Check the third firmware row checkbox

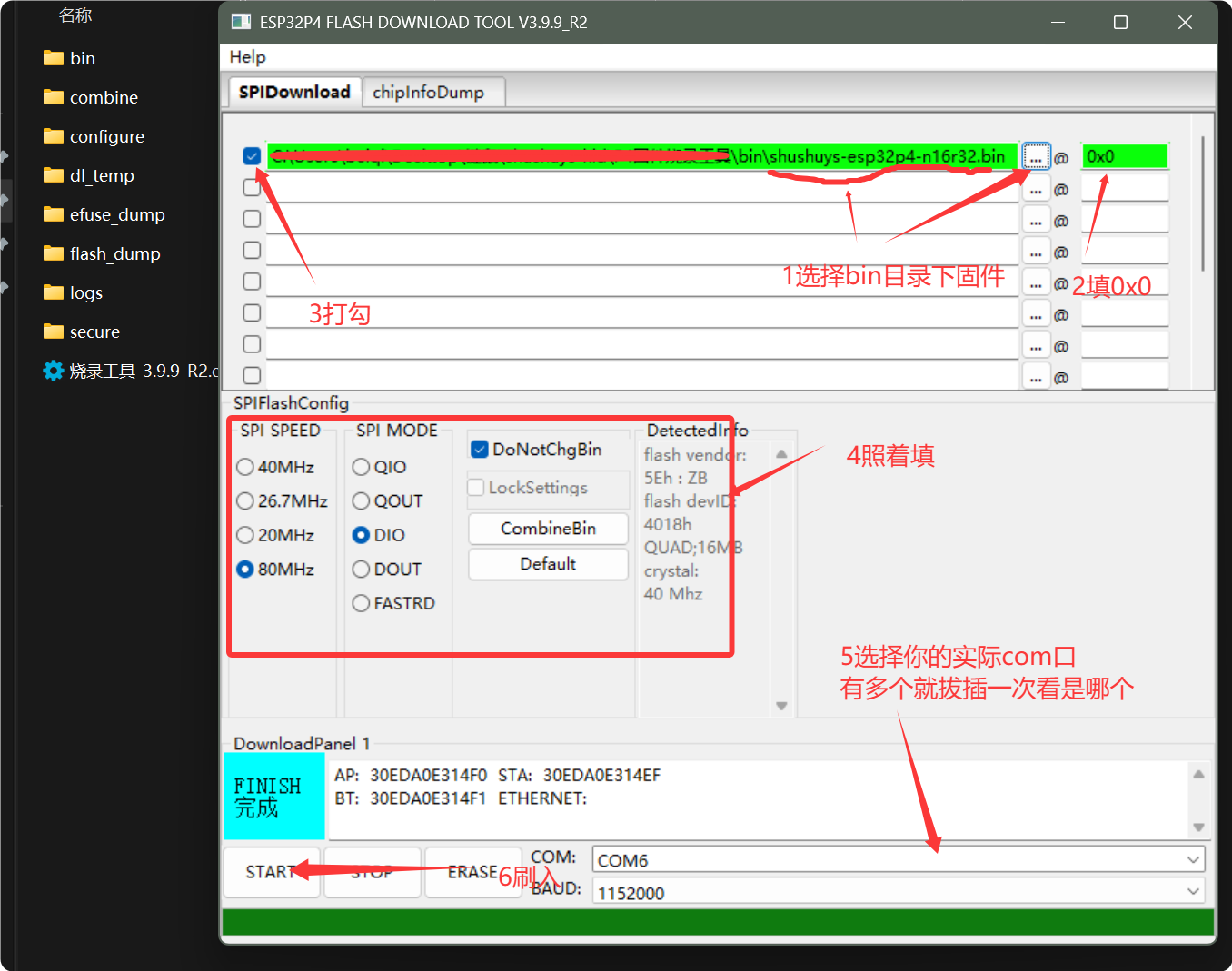coord(253,219)
